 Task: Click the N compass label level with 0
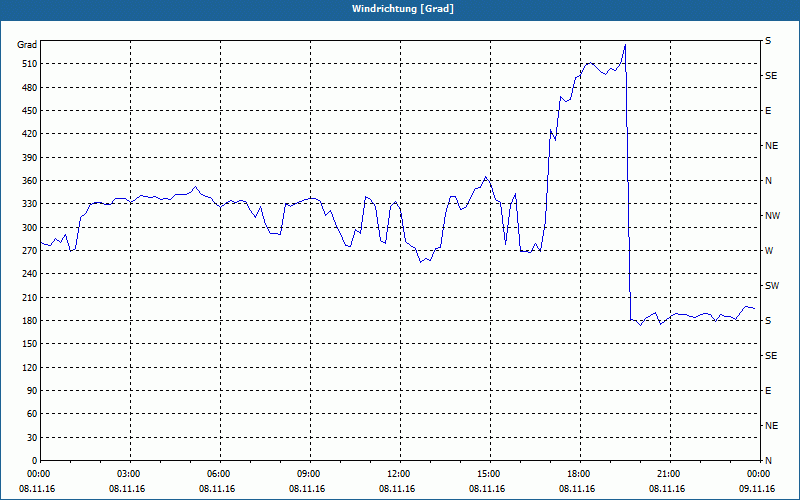(768, 460)
